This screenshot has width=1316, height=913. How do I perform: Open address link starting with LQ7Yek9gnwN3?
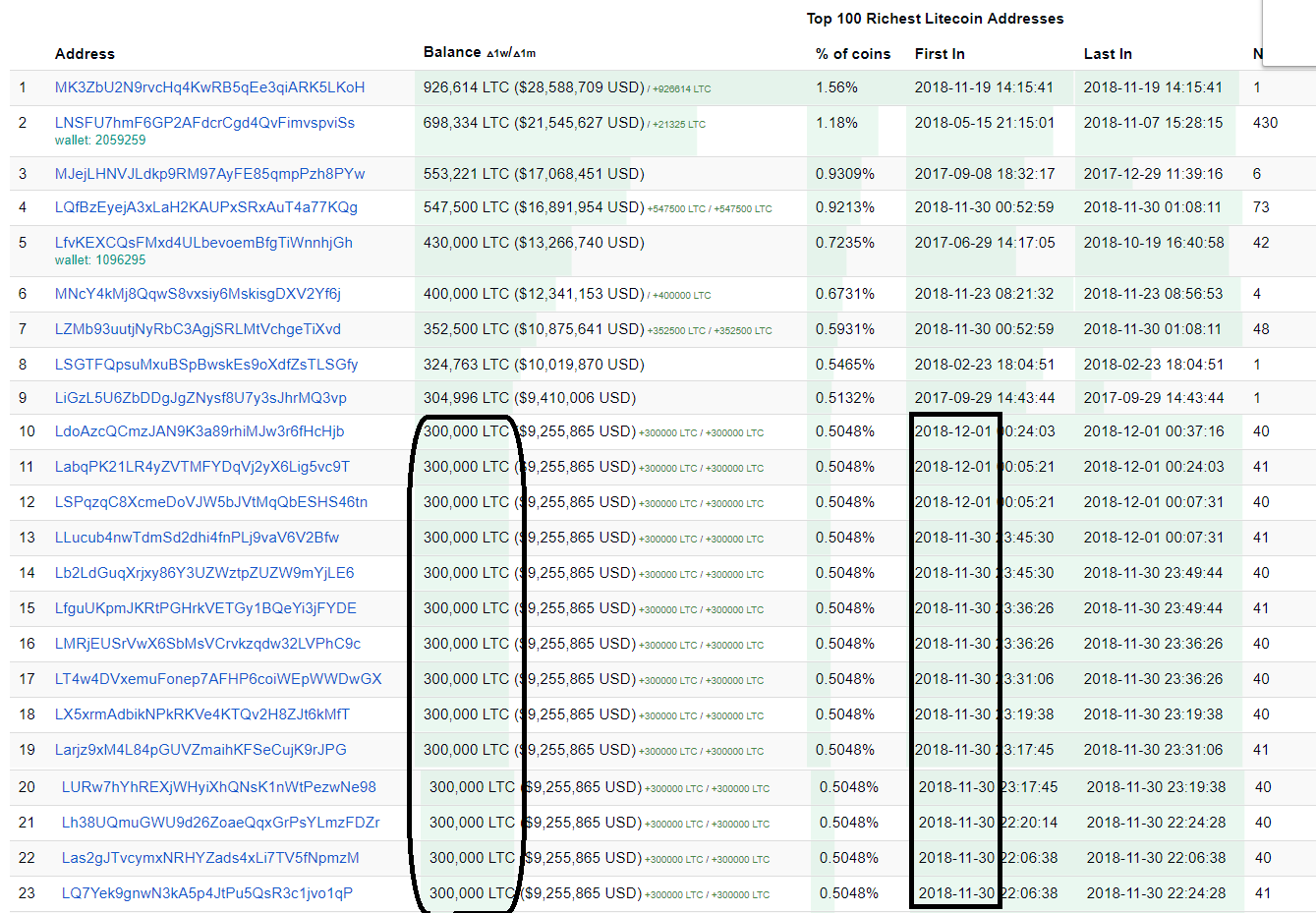pyautogui.click(x=207, y=893)
